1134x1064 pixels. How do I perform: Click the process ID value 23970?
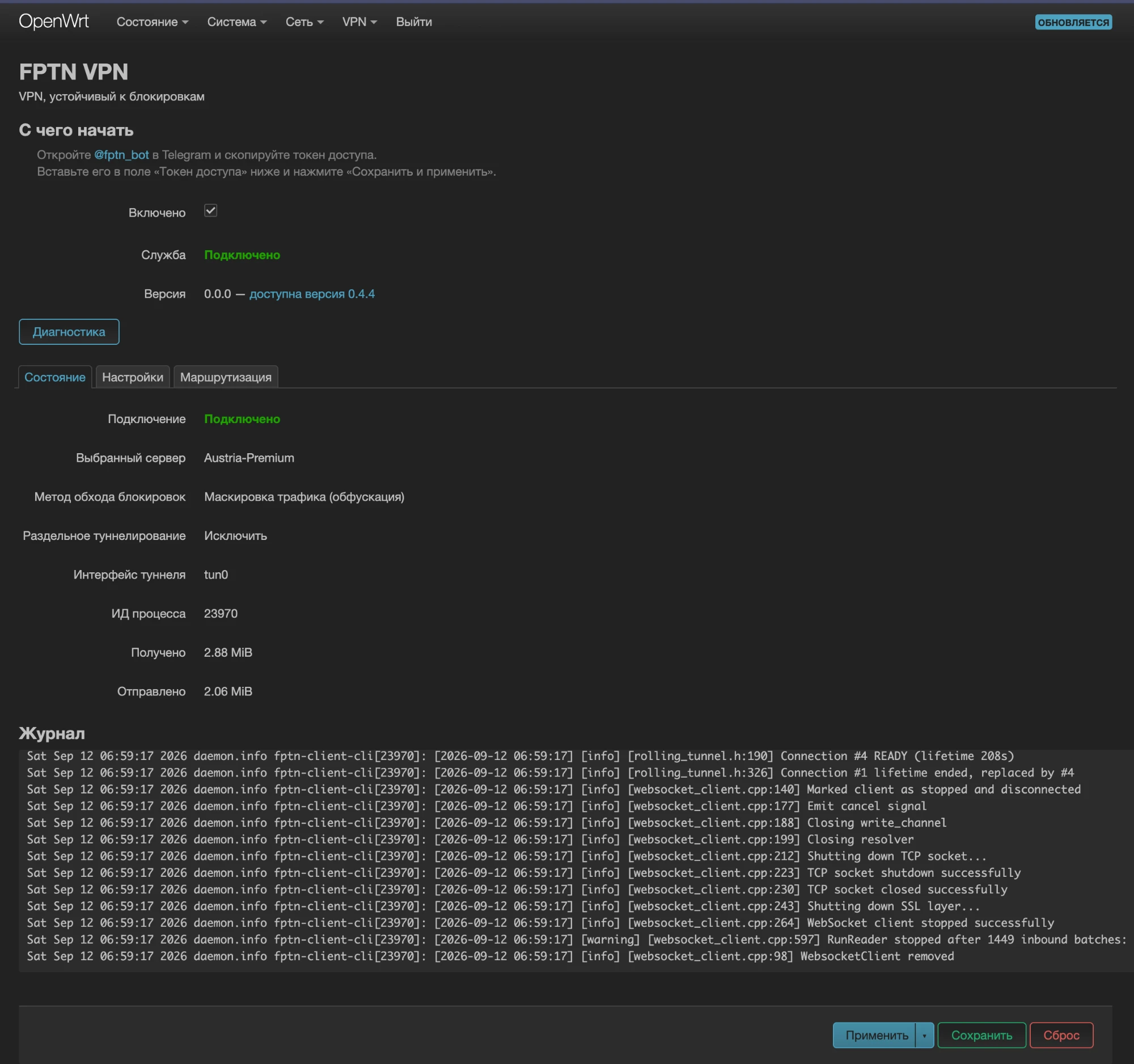pos(221,613)
